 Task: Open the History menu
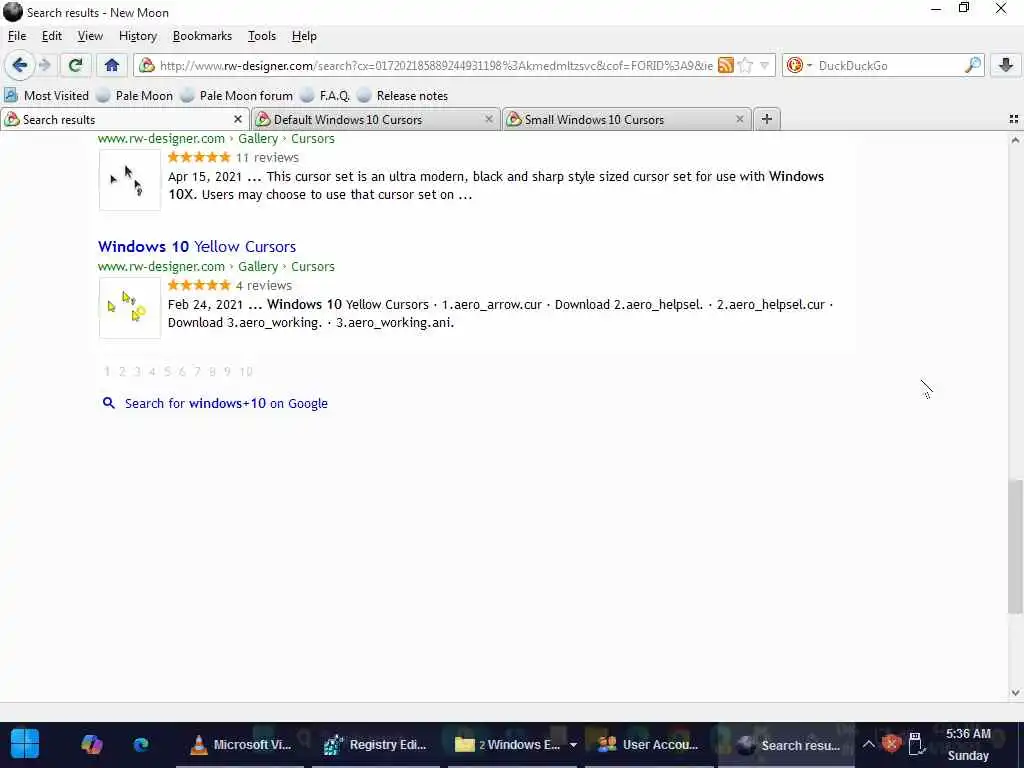[x=138, y=36]
